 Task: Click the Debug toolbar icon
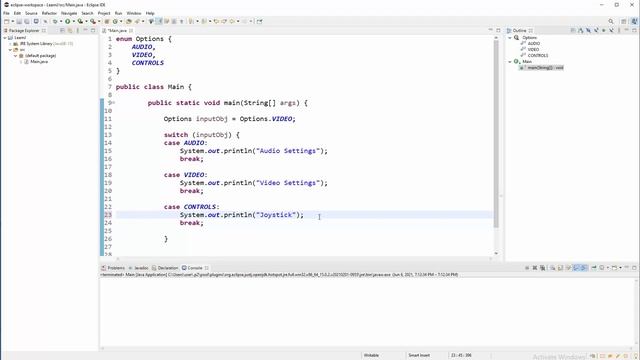click(x=55, y=21)
